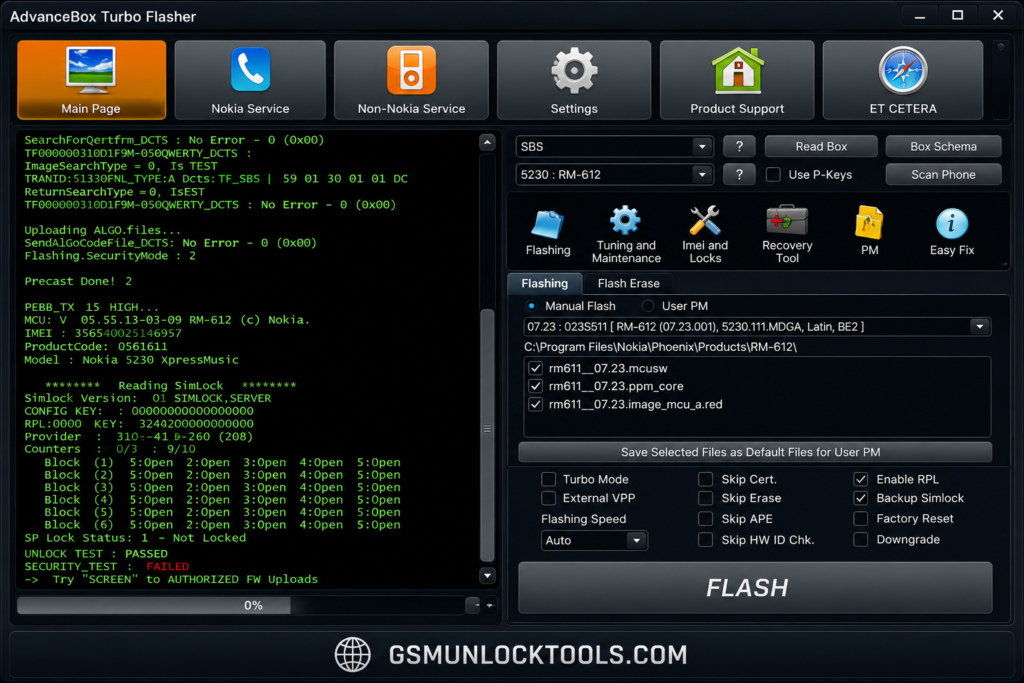Minimize the AdvanceBox Turbo Flasher window

coord(920,16)
